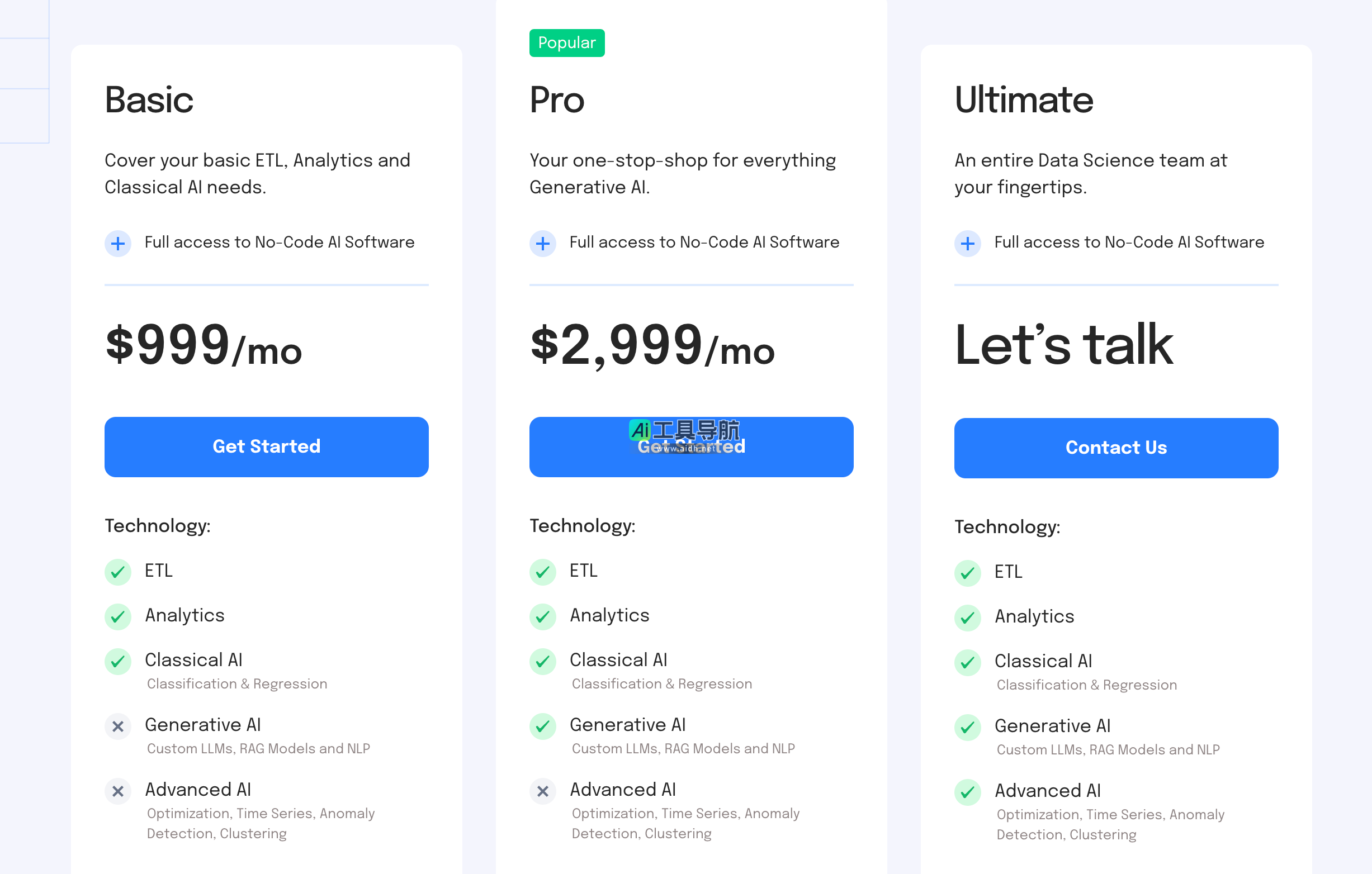
Task: Click the Pro plan's $2,999/mo price
Action: [652, 345]
